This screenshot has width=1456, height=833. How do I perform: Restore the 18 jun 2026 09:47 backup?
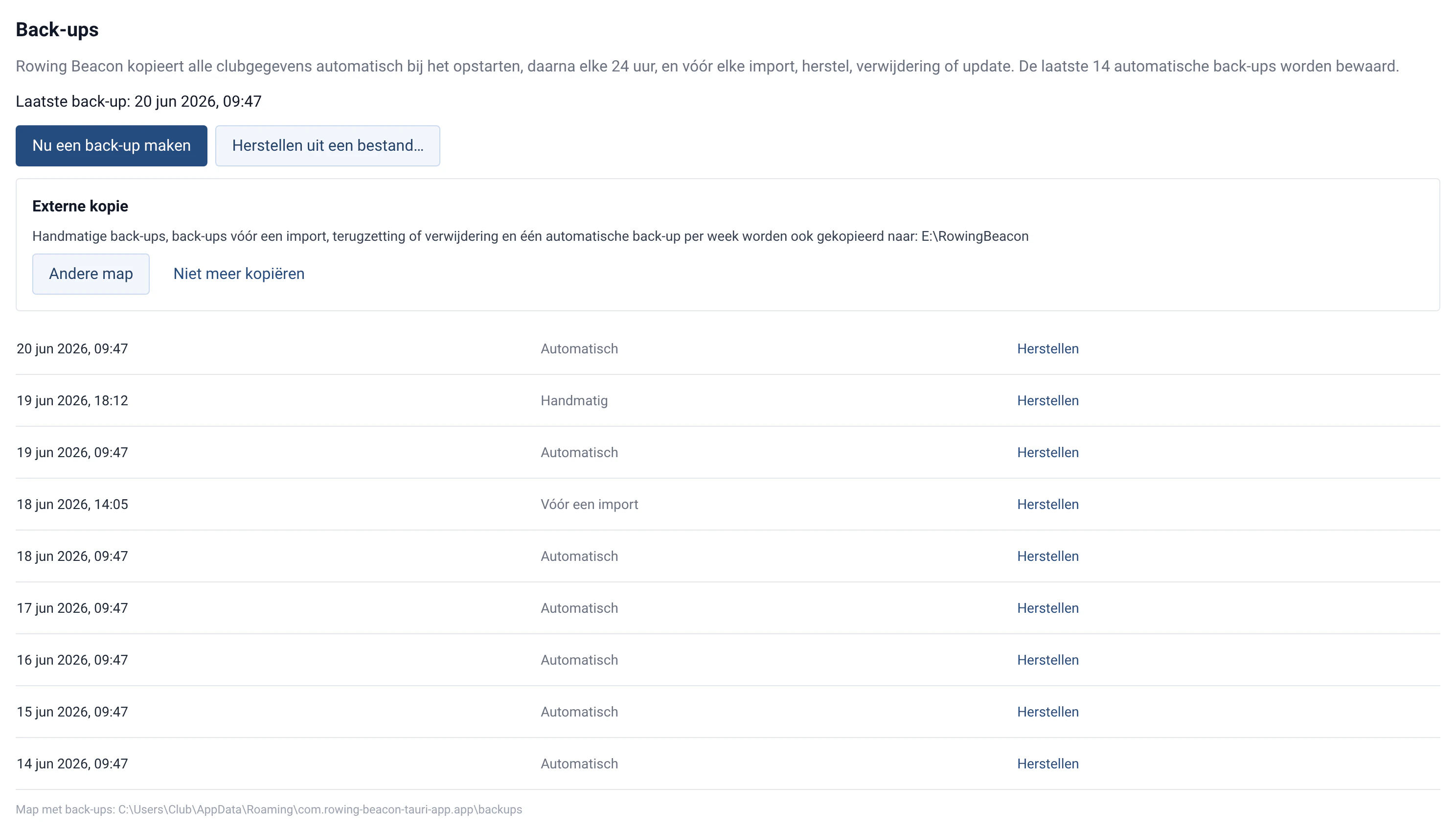pyautogui.click(x=1047, y=556)
